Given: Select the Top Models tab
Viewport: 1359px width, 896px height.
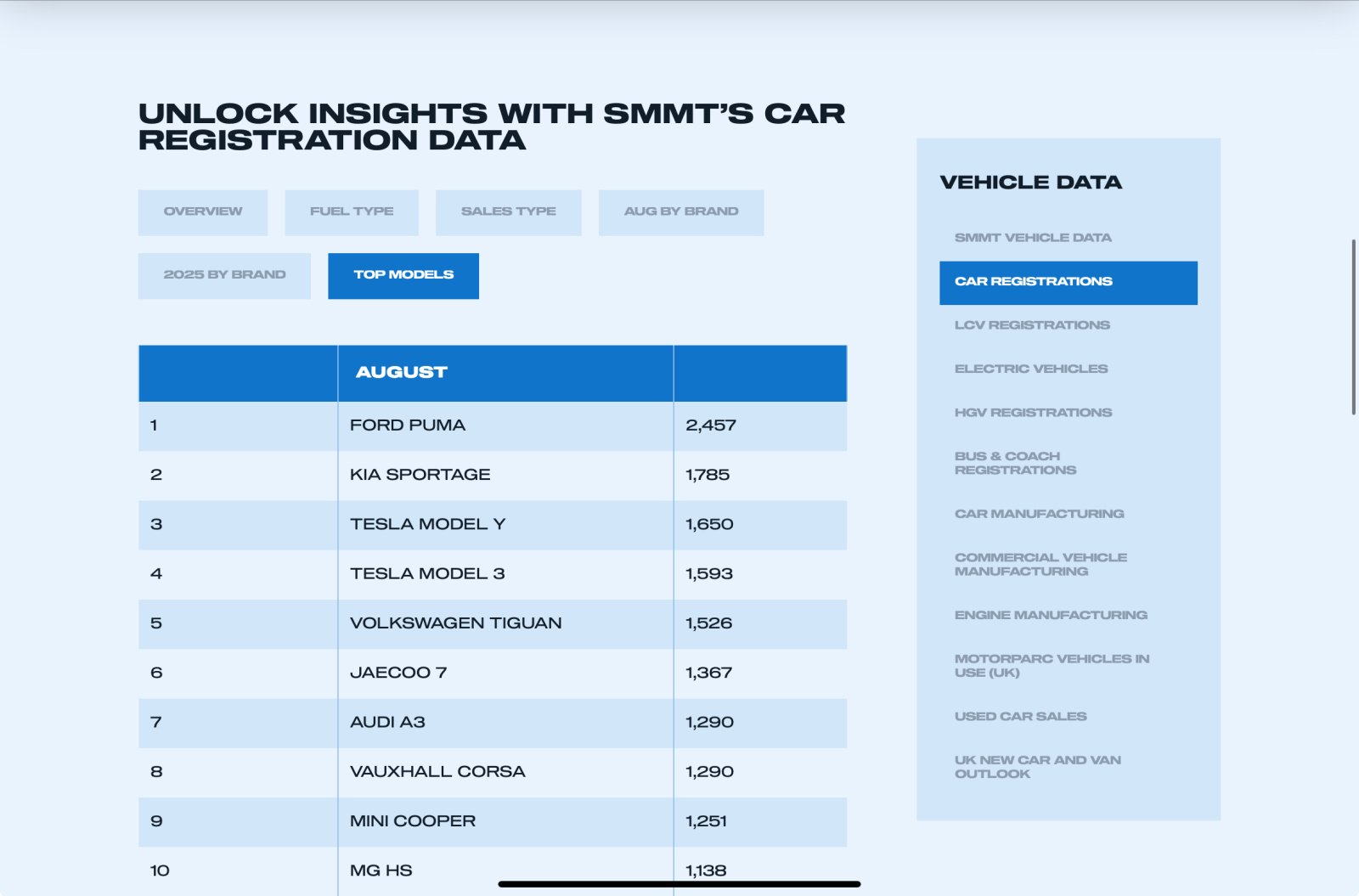Looking at the screenshot, I should click(x=403, y=275).
